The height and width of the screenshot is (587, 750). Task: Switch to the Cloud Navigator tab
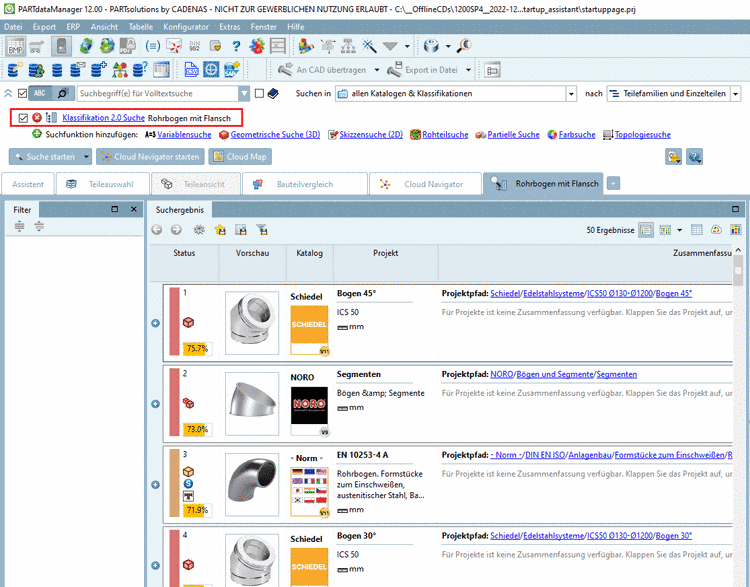425,184
